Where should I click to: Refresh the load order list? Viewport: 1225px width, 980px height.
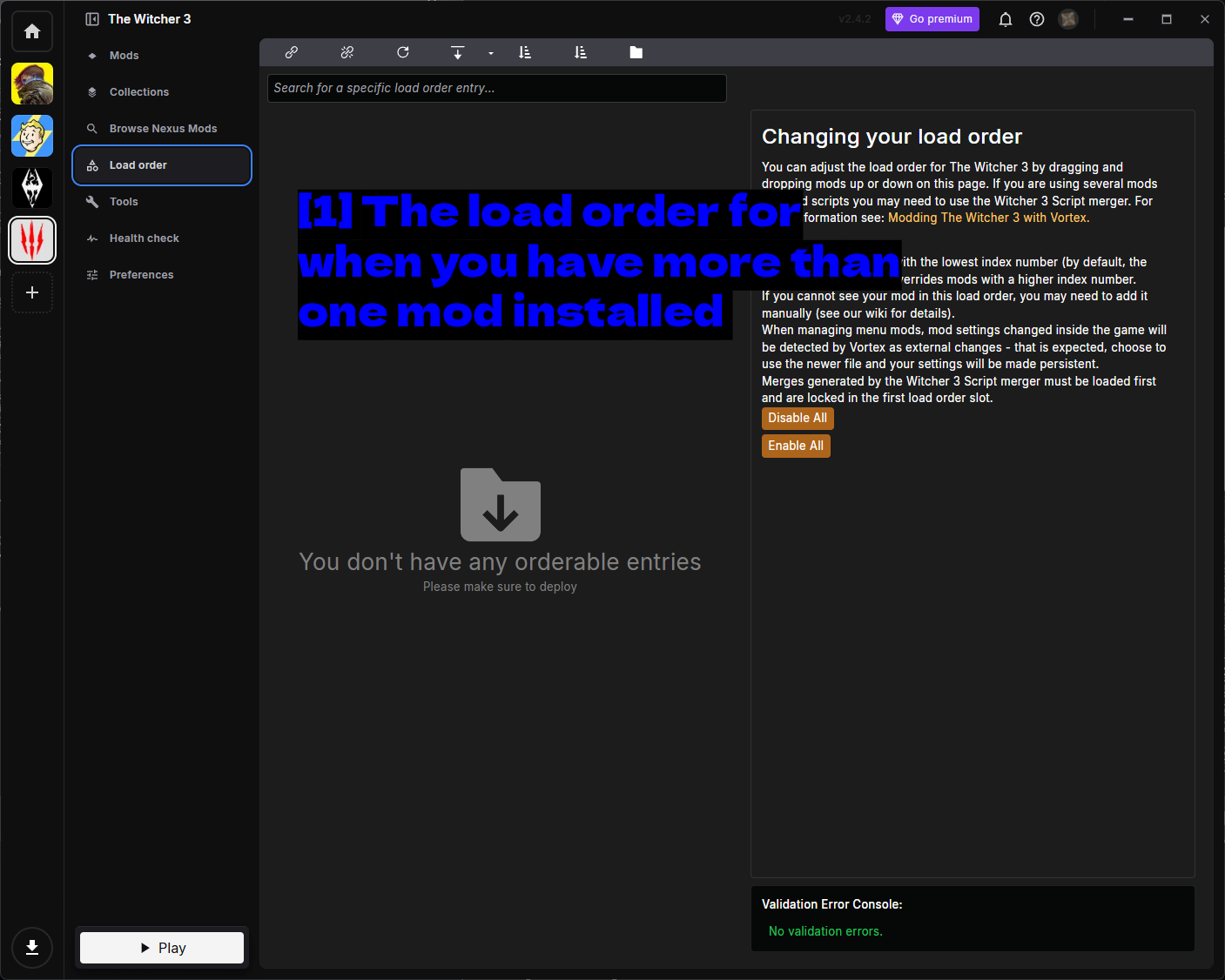point(403,52)
